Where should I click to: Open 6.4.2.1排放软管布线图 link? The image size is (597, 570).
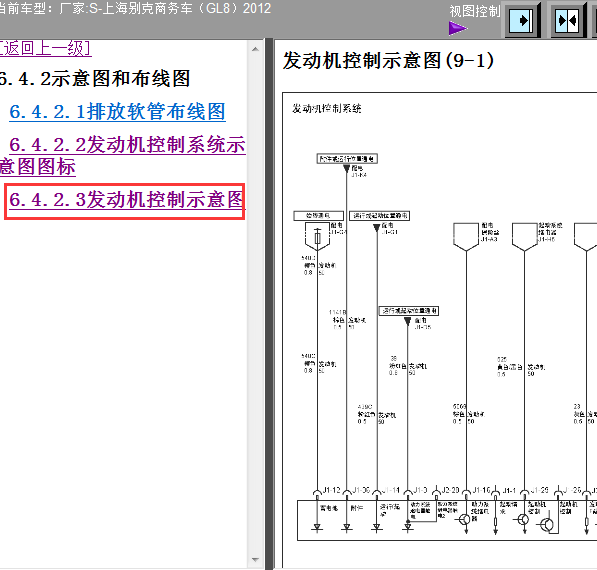(118, 112)
